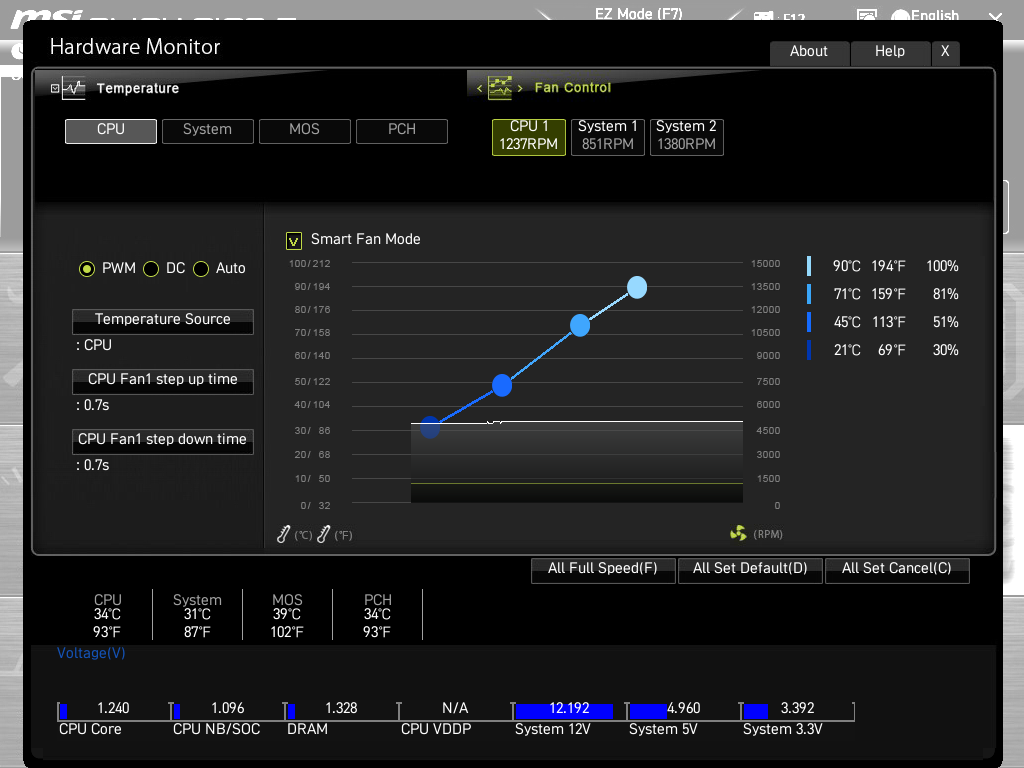Click the System 3.3V voltage bar
This screenshot has width=1024, height=768.
point(756,711)
